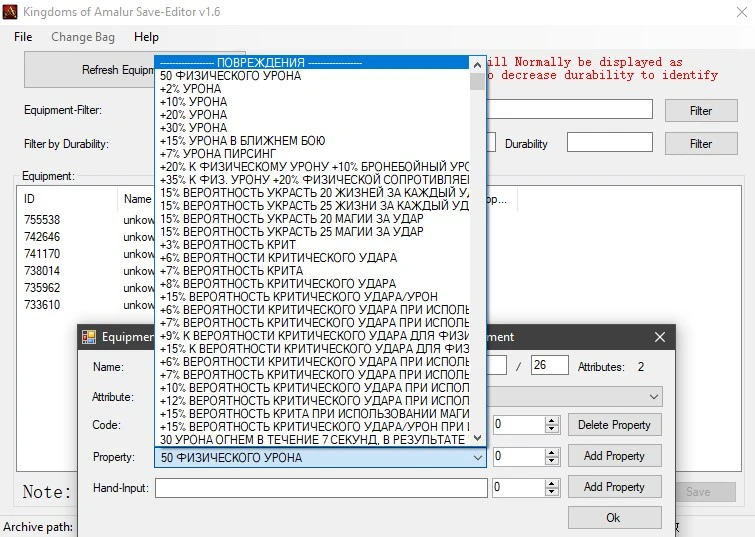Viewport: 755px width, 537px height.
Task: Increase the Code row numeric value
Action: tap(552, 420)
